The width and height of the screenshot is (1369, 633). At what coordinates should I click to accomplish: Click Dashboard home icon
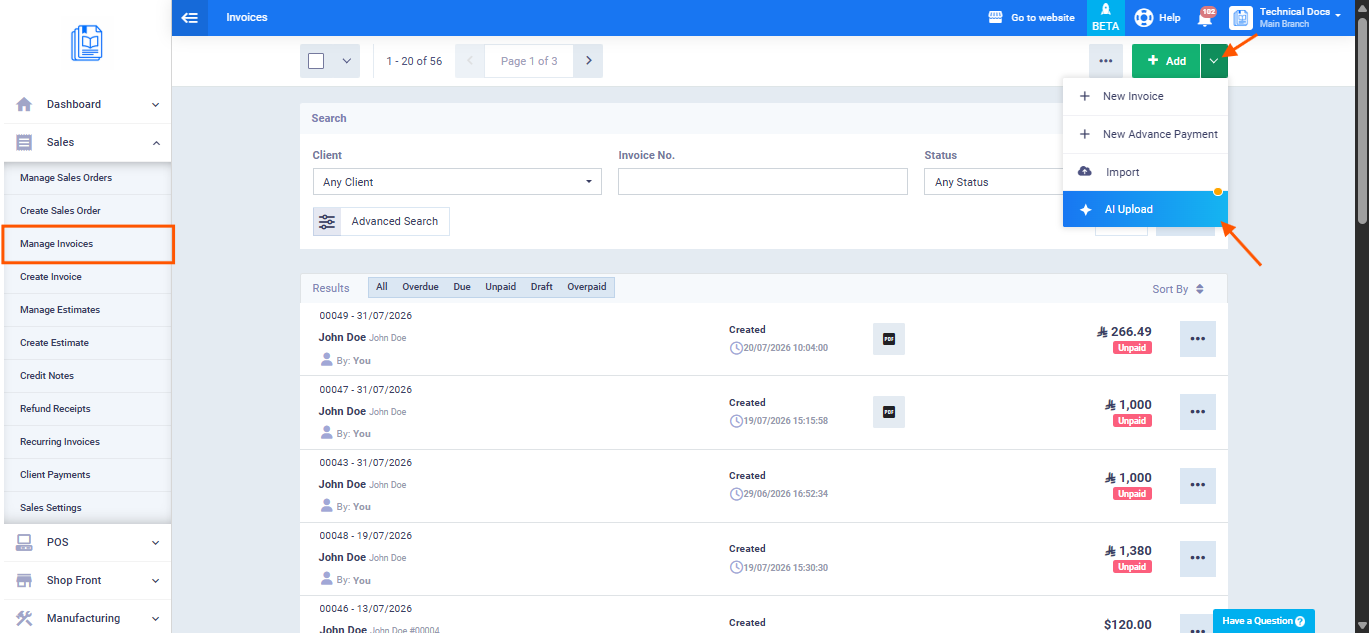[x=25, y=104]
